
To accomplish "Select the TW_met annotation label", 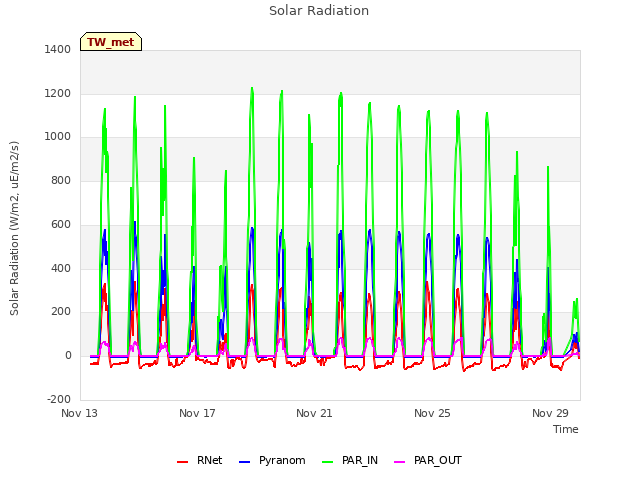I will click(111, 42).
